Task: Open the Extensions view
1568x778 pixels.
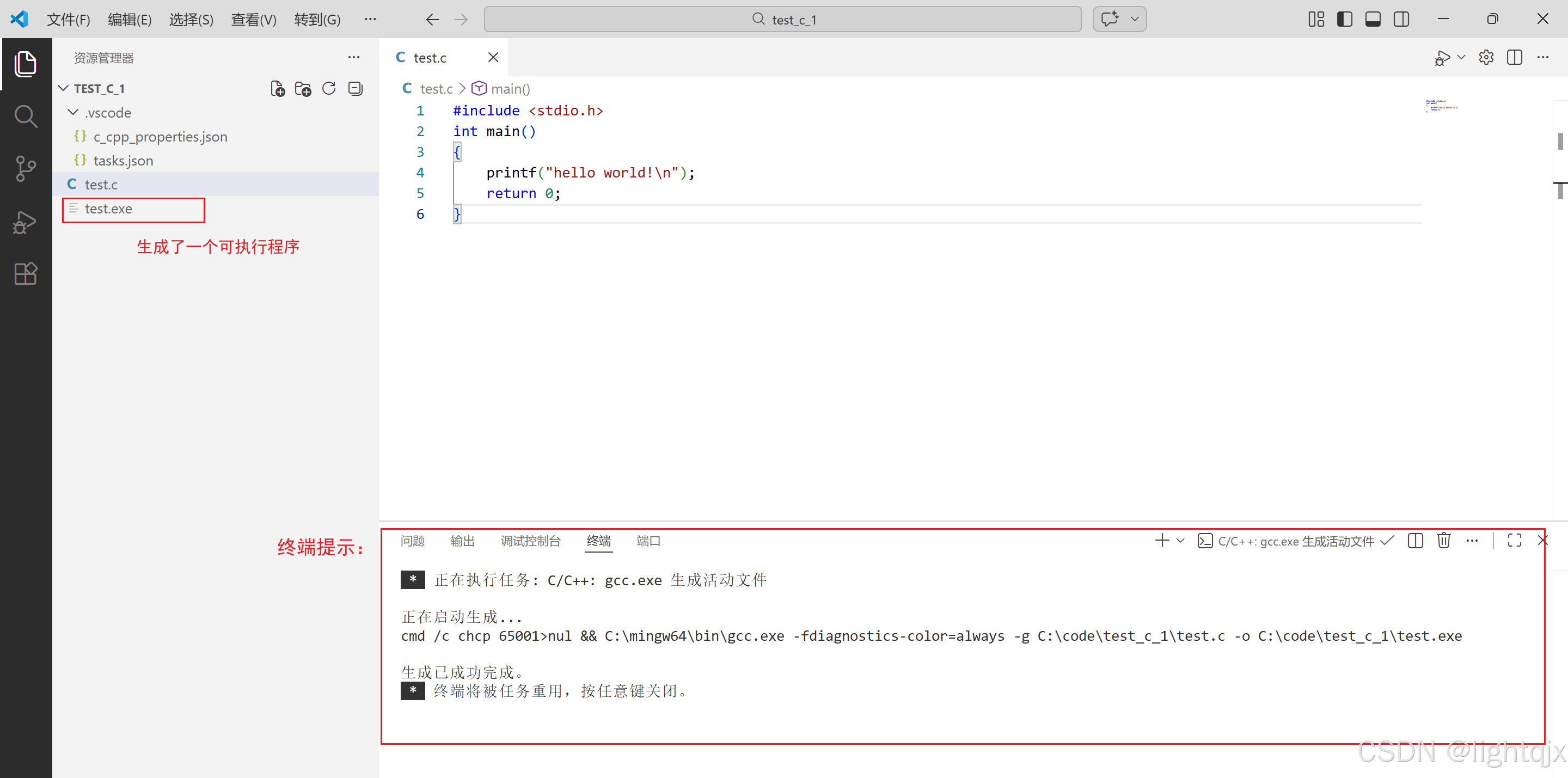Action: [25, 274]
